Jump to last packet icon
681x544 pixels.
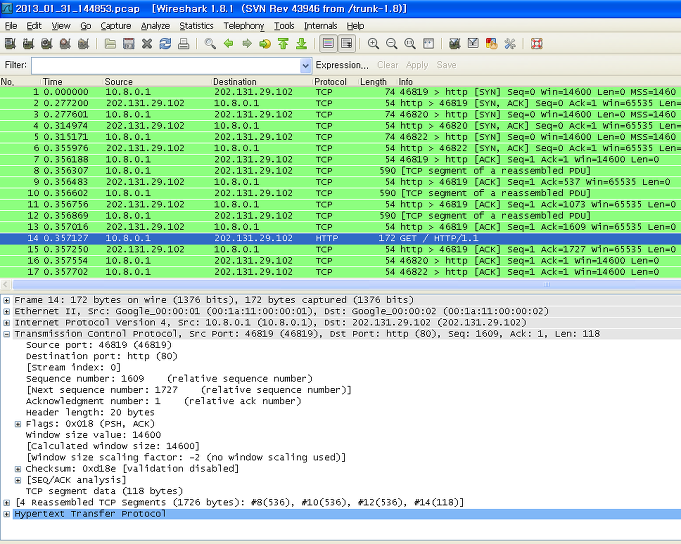click(301, 43)
